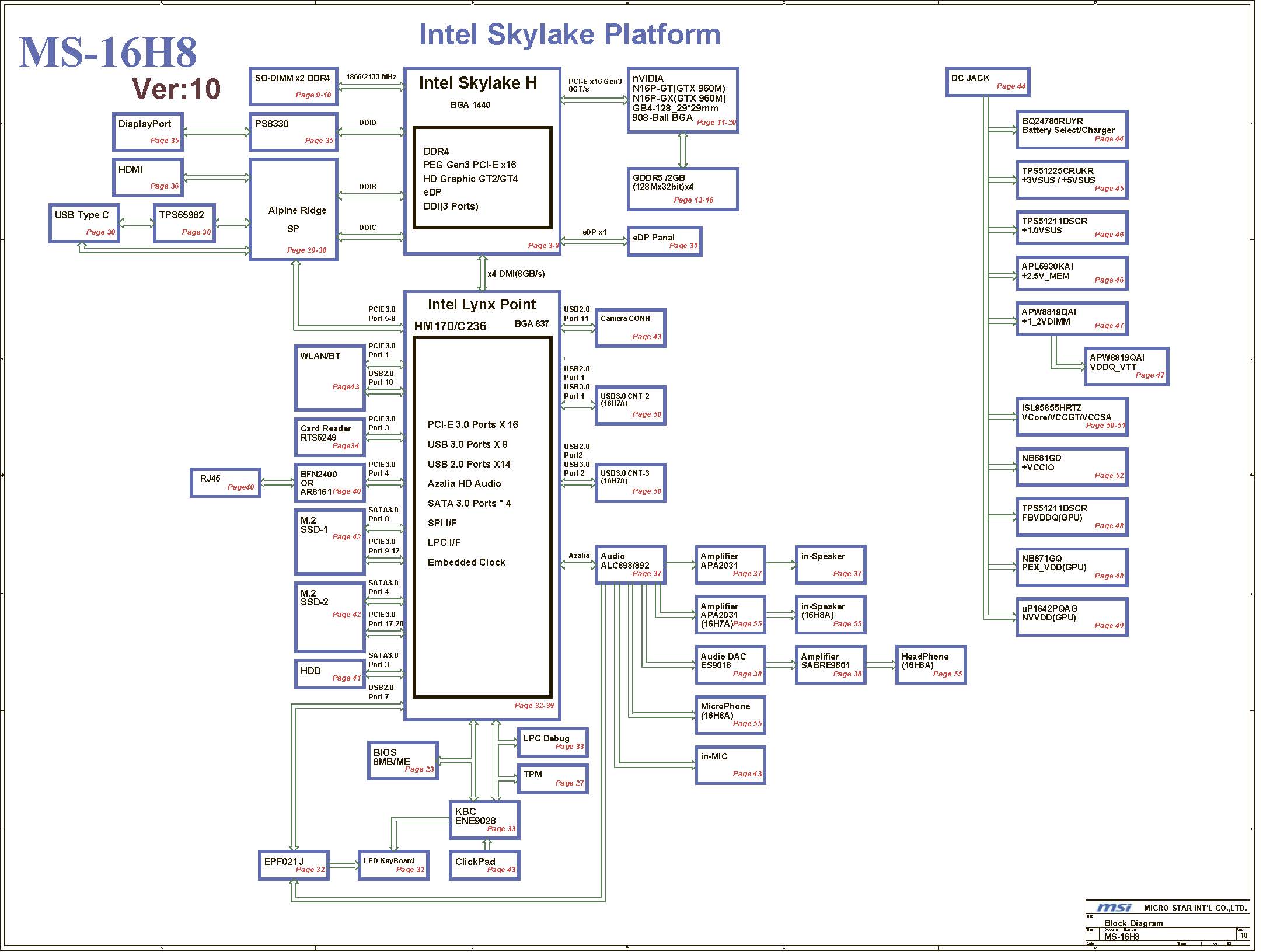This screenshot has height=952, width=1263.
Task: Click "Block Diagram" in the title block
Action: 1133,923
